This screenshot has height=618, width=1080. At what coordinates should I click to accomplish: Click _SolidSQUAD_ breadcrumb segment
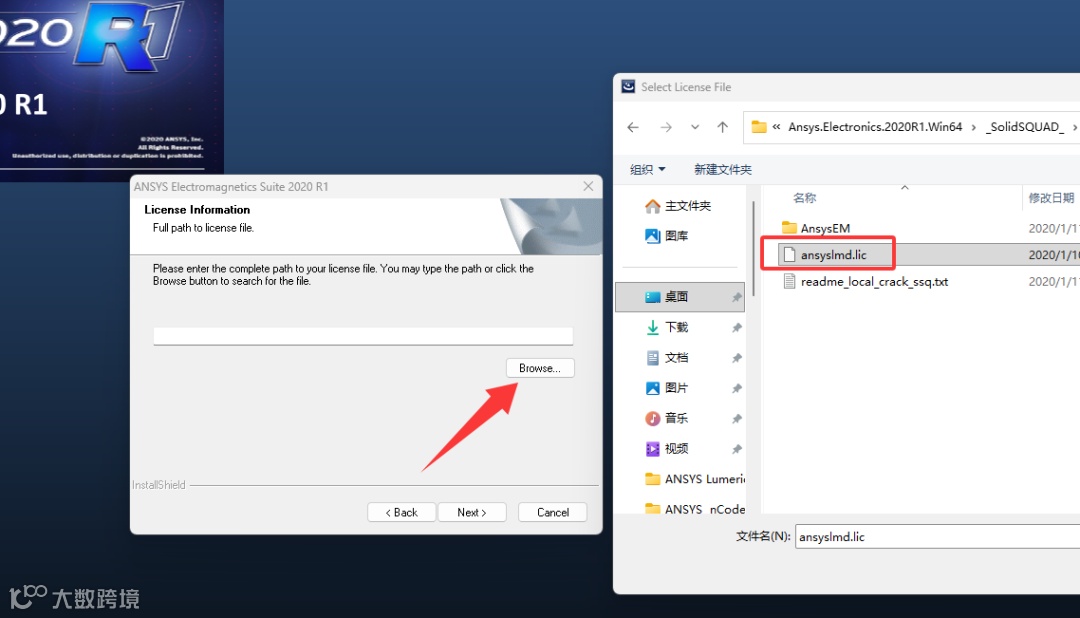click(x=1025, y=127)
